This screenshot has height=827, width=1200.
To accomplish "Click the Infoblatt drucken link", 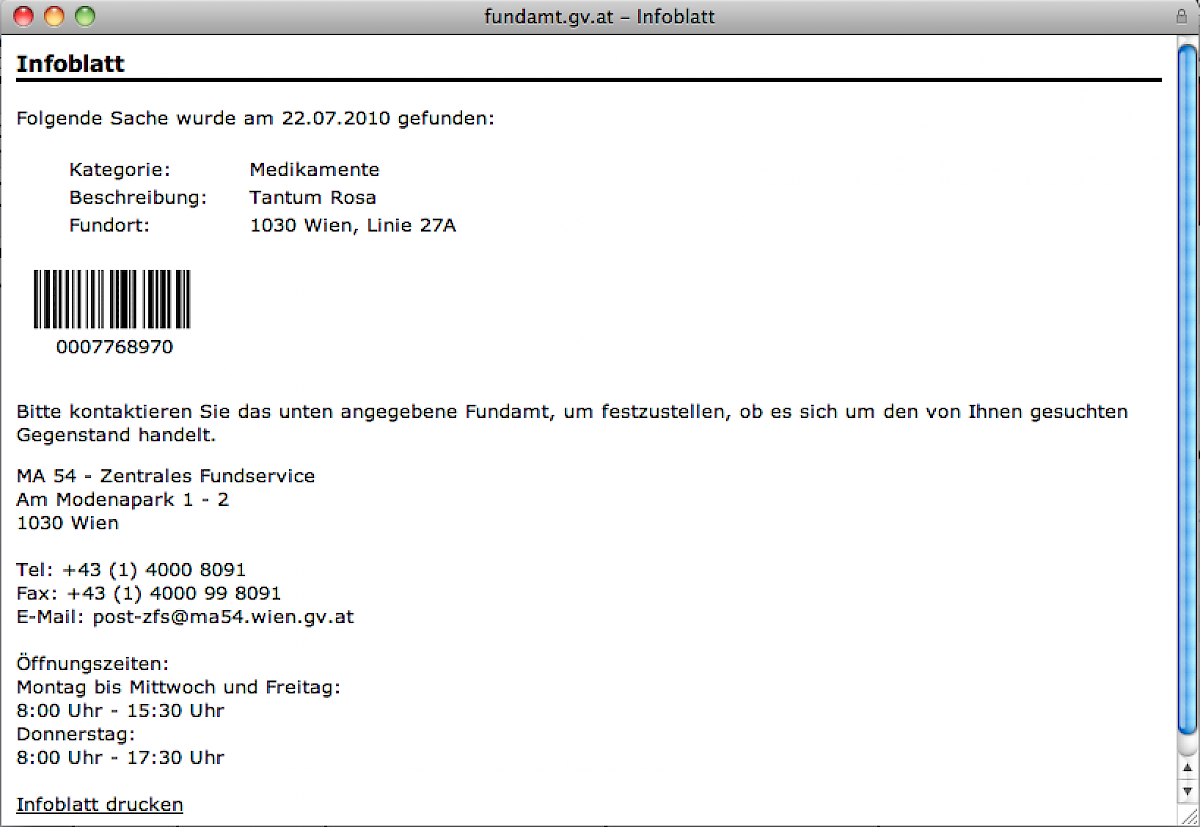I will (x=100, y=804).
